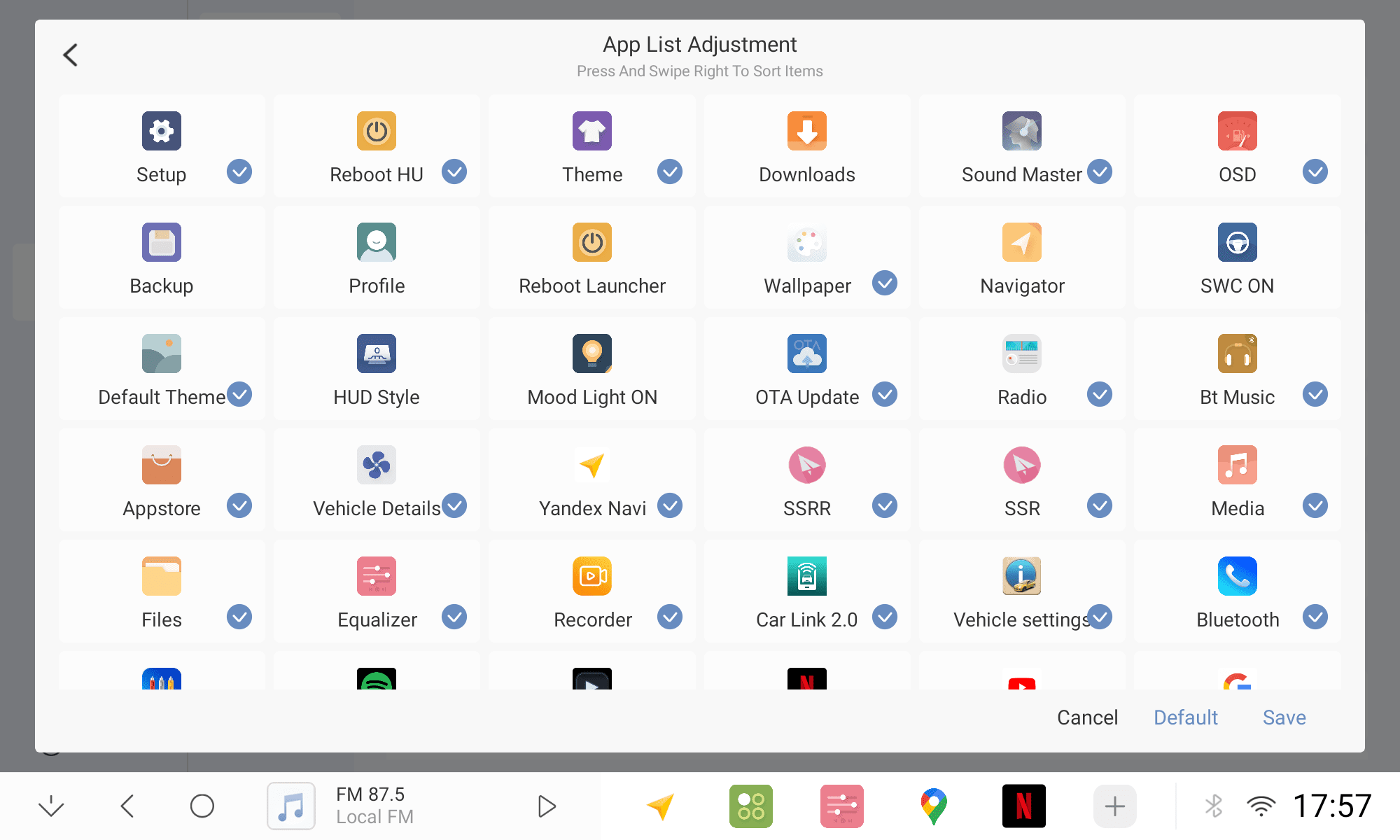Select the Reboot Launcher icon
This screenshot has height=840, width=1400.
pyautogui.click(x=591, y=242)
